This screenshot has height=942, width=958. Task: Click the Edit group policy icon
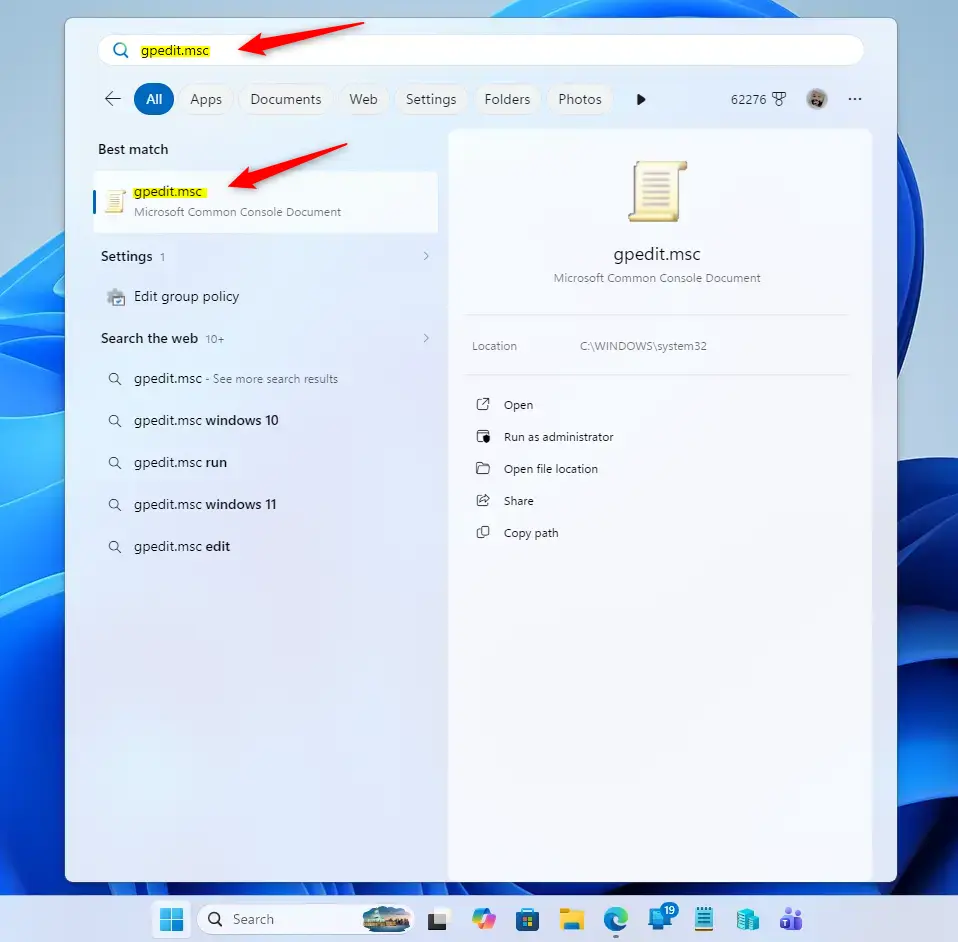pos(116,298)
